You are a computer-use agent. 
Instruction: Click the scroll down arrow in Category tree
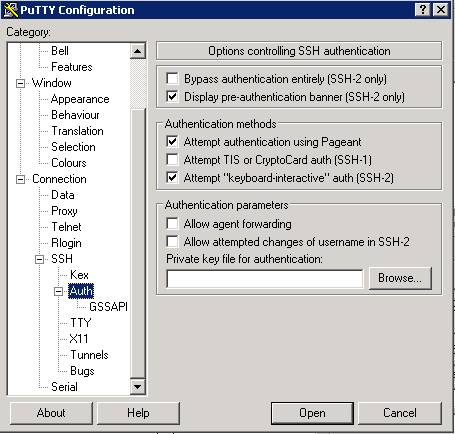click(x=137, y=387)
